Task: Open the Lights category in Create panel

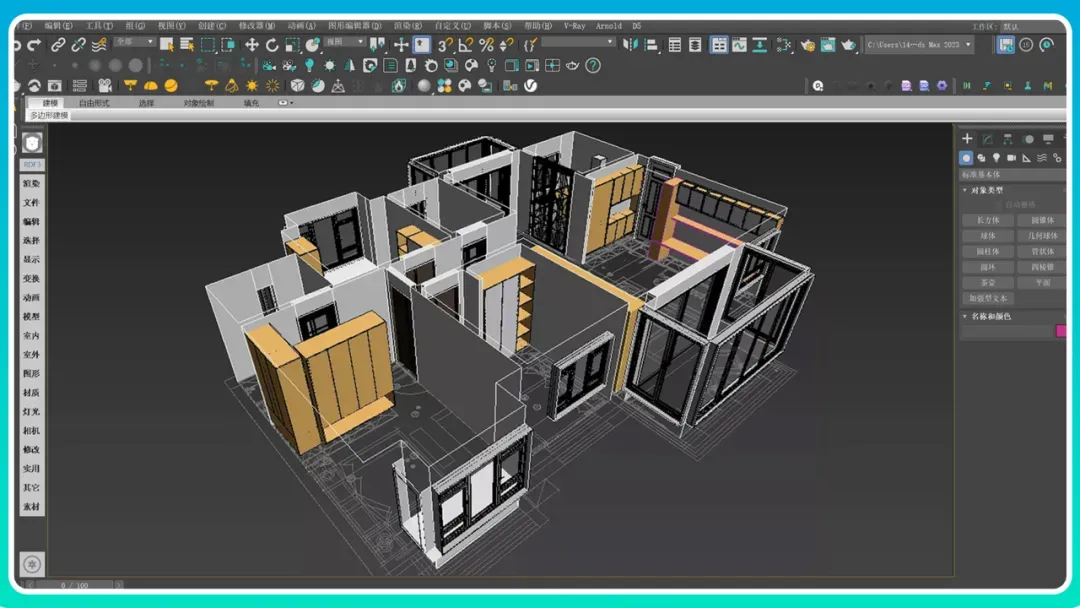Action: pyautogui.click(x=996, y=158)
